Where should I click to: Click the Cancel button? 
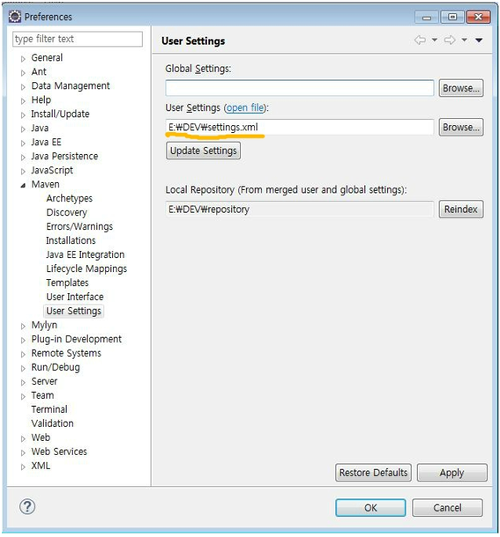447,508
